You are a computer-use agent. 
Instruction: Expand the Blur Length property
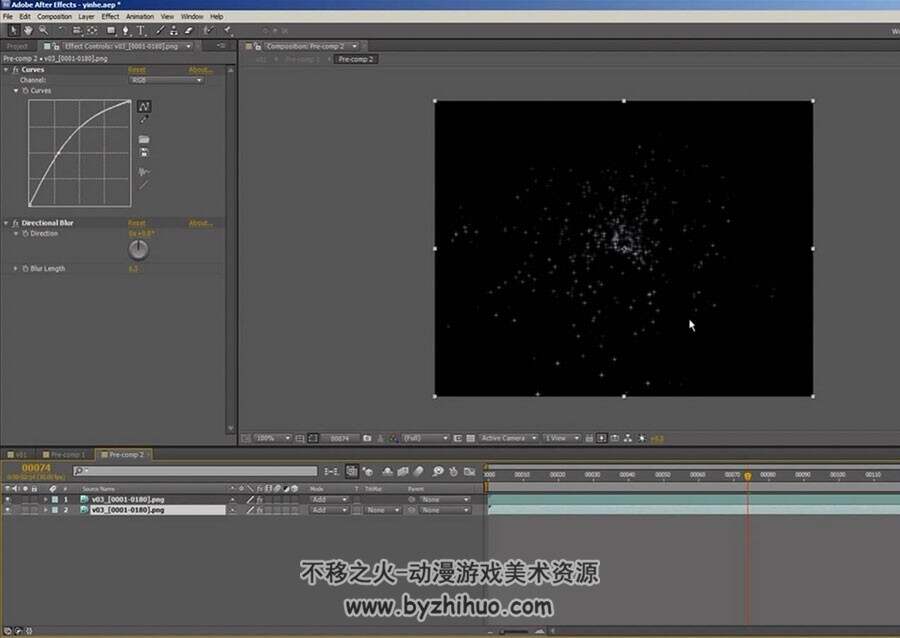(15, 269)
